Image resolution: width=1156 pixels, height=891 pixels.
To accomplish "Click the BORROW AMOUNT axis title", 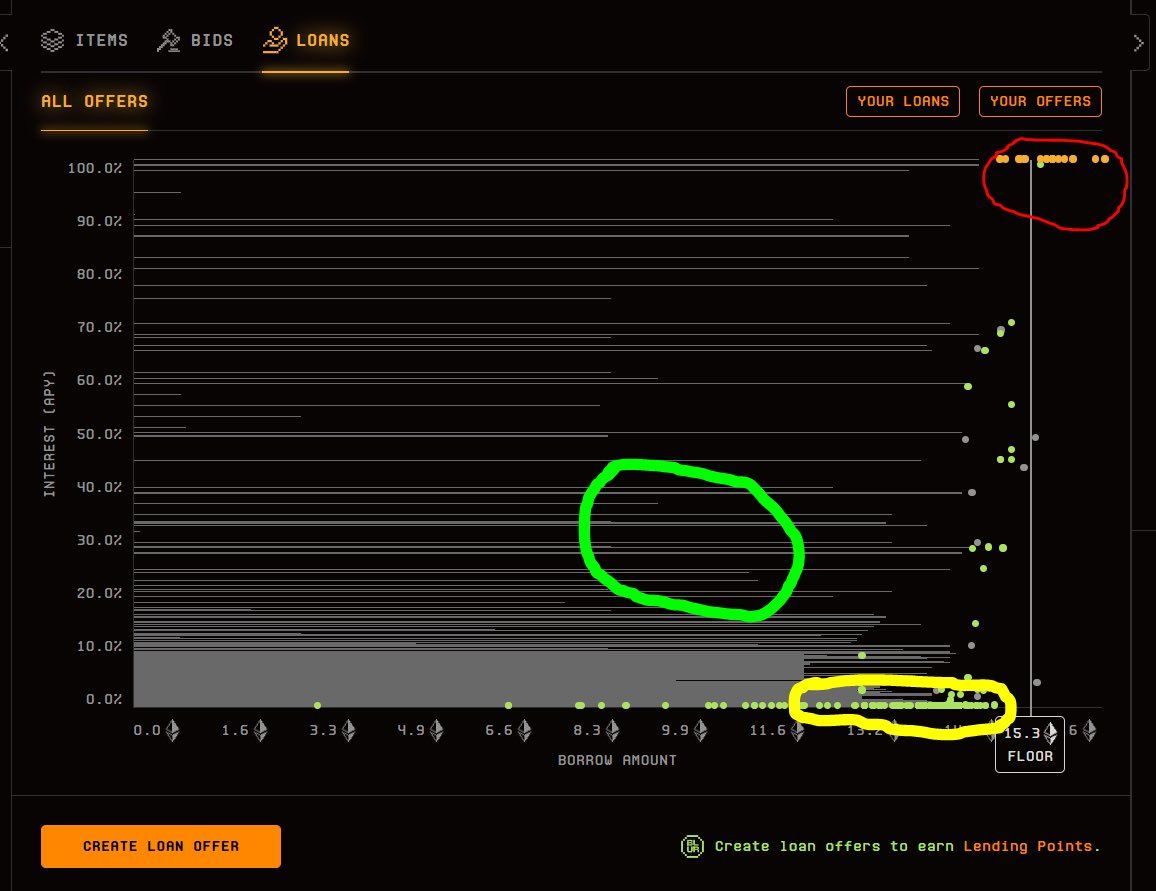I will point(617,760).
